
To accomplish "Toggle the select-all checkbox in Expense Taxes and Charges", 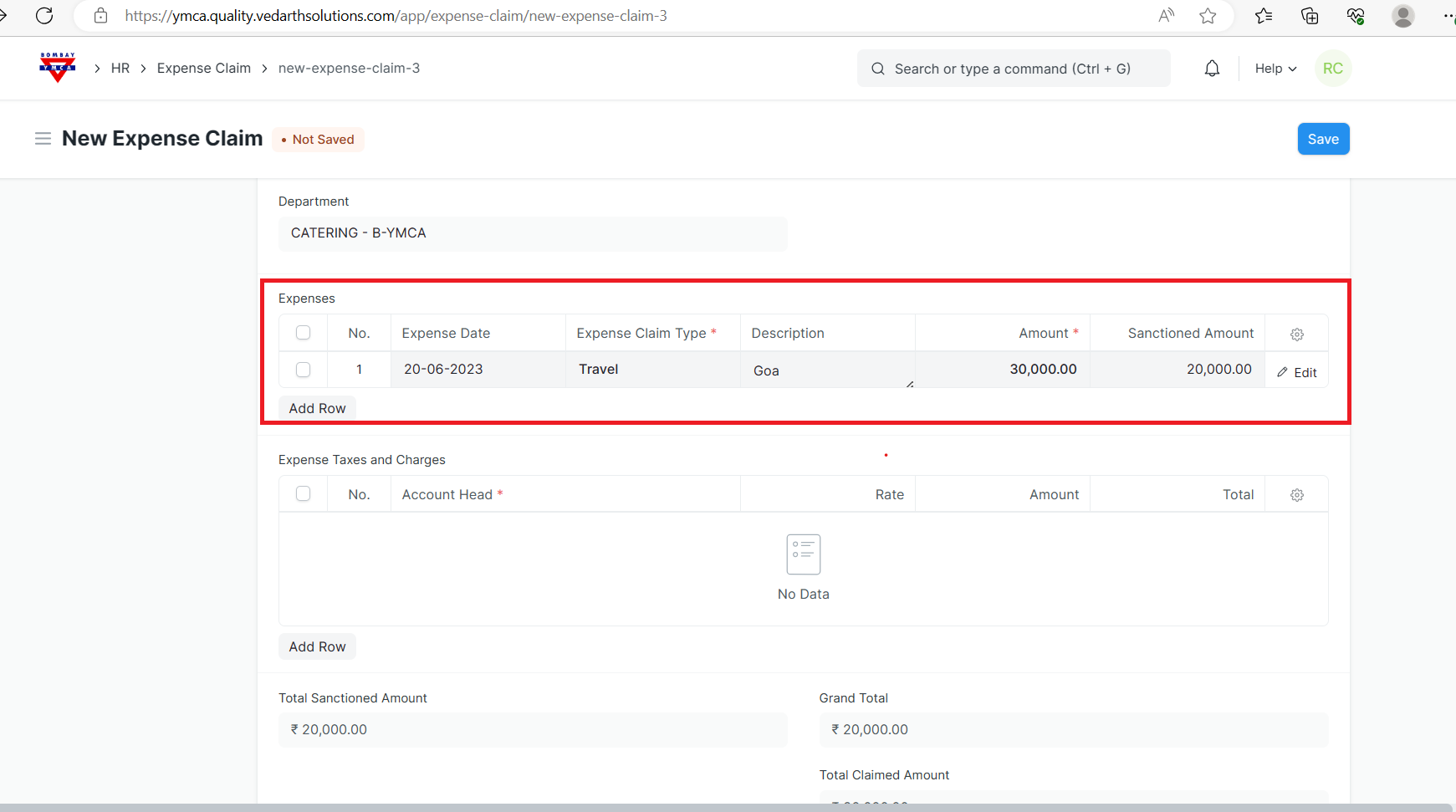I will click(303, 494).
